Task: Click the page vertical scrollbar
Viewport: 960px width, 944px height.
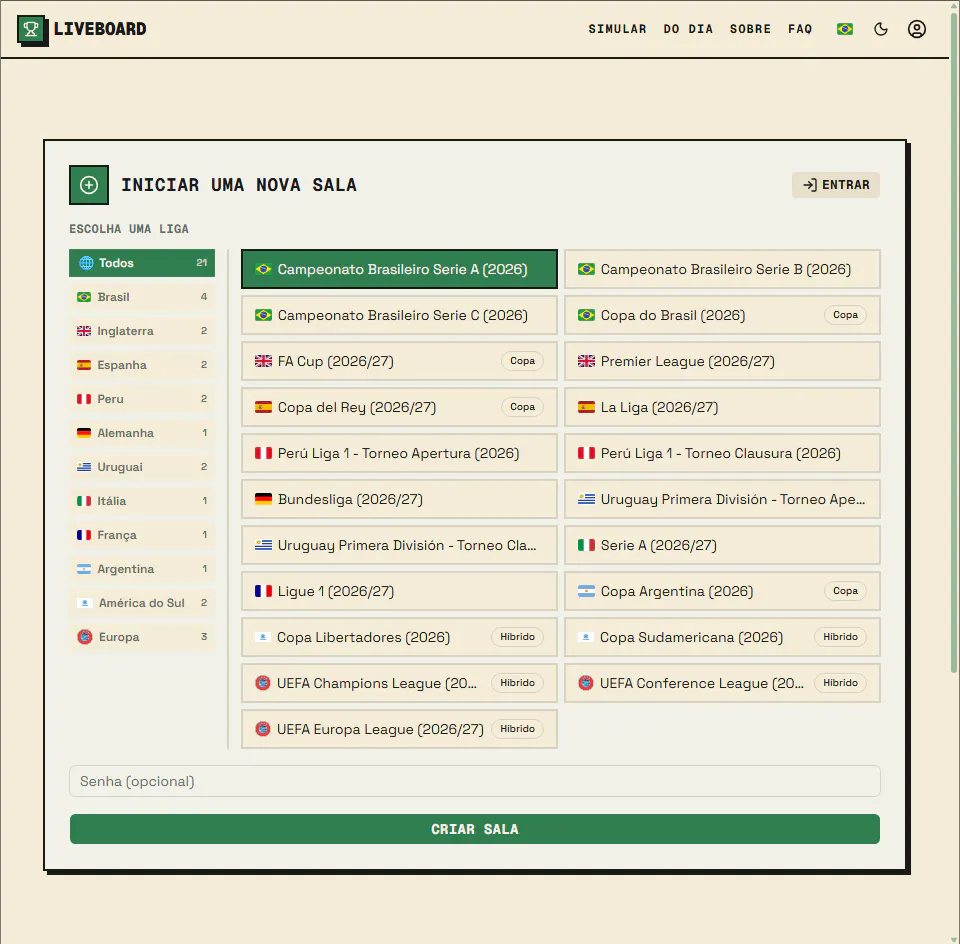Action: pos(954,343)
